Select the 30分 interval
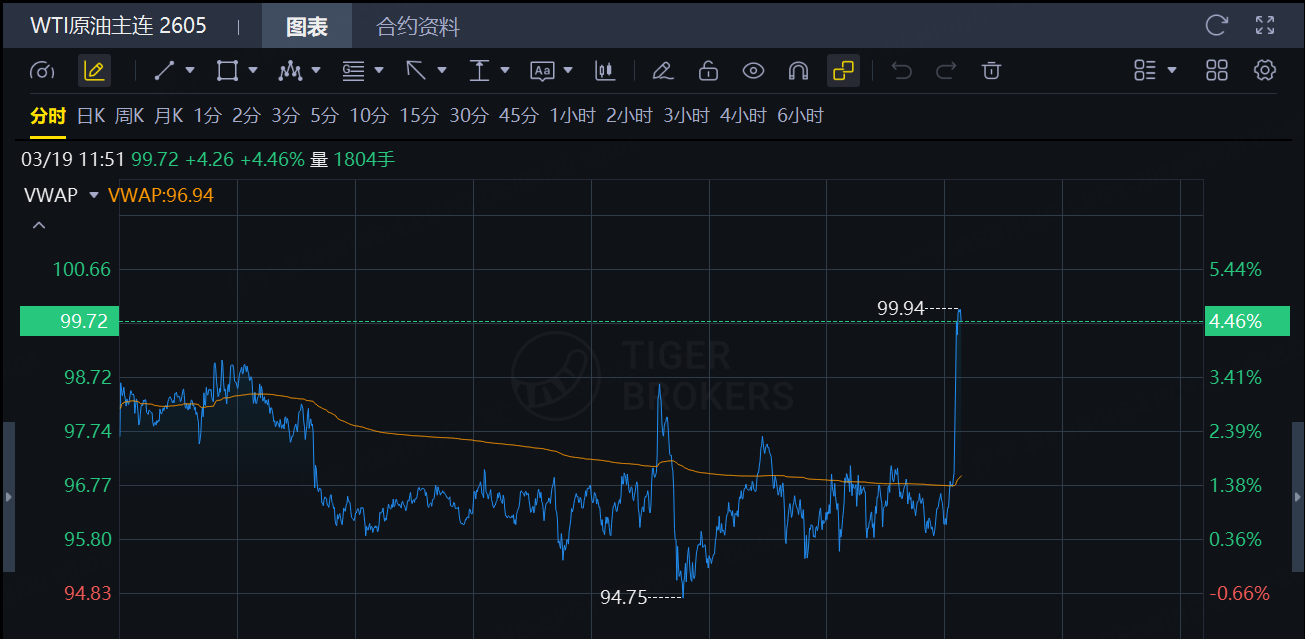The image size is (1305, 639). coord(469,116)
